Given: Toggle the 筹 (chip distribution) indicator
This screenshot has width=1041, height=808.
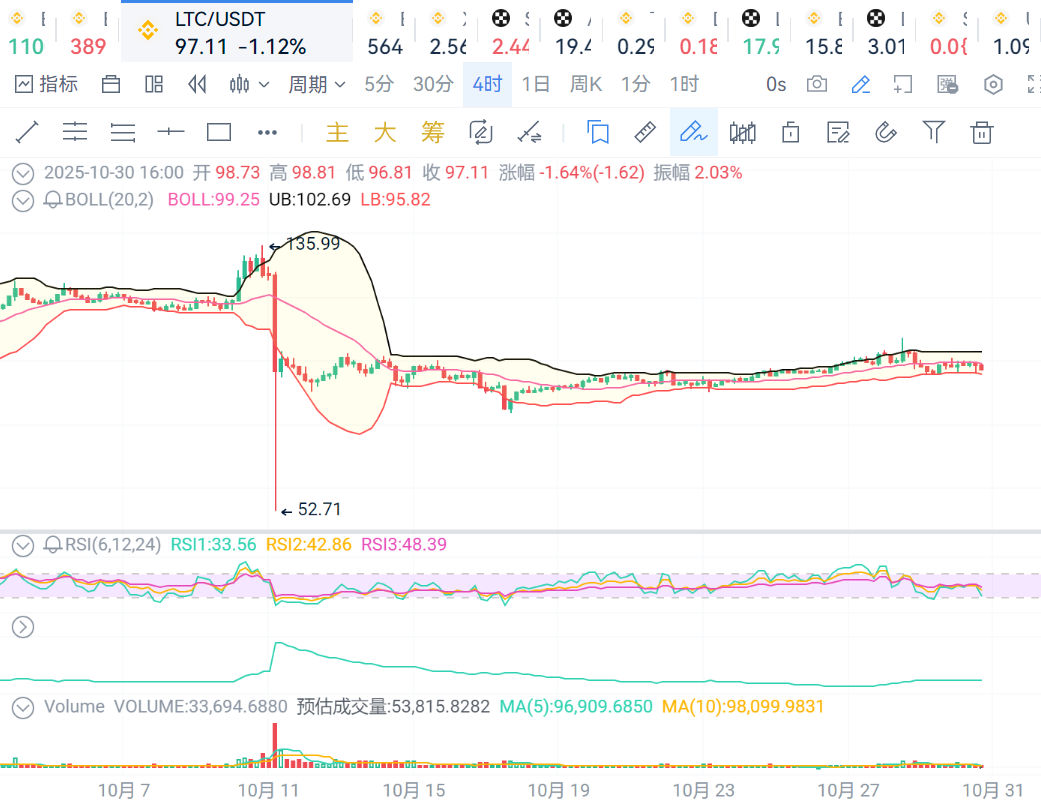Looking at the screenshot, I should 432,132.
